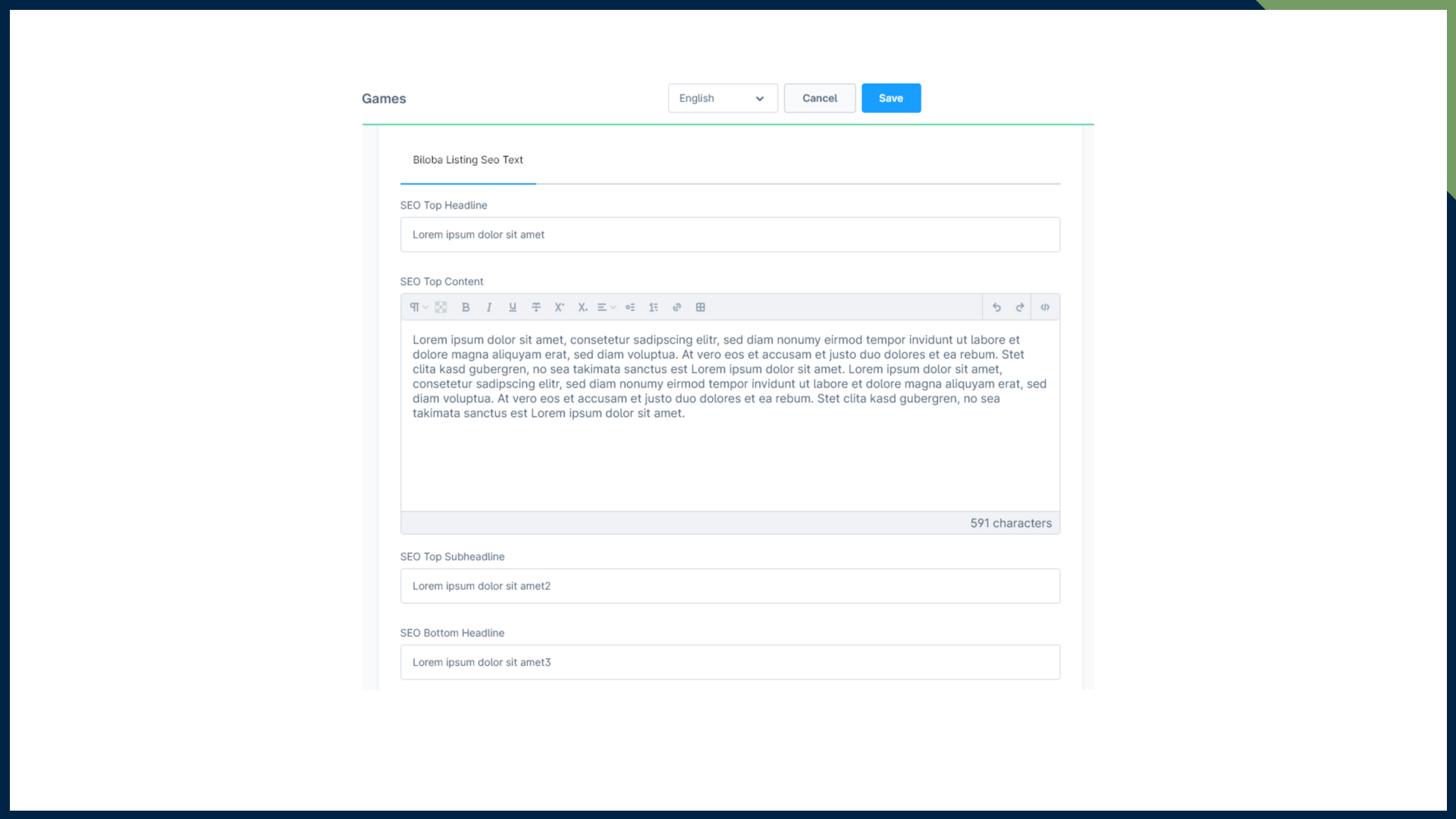Save the Games SEO settings

[890, 98]
